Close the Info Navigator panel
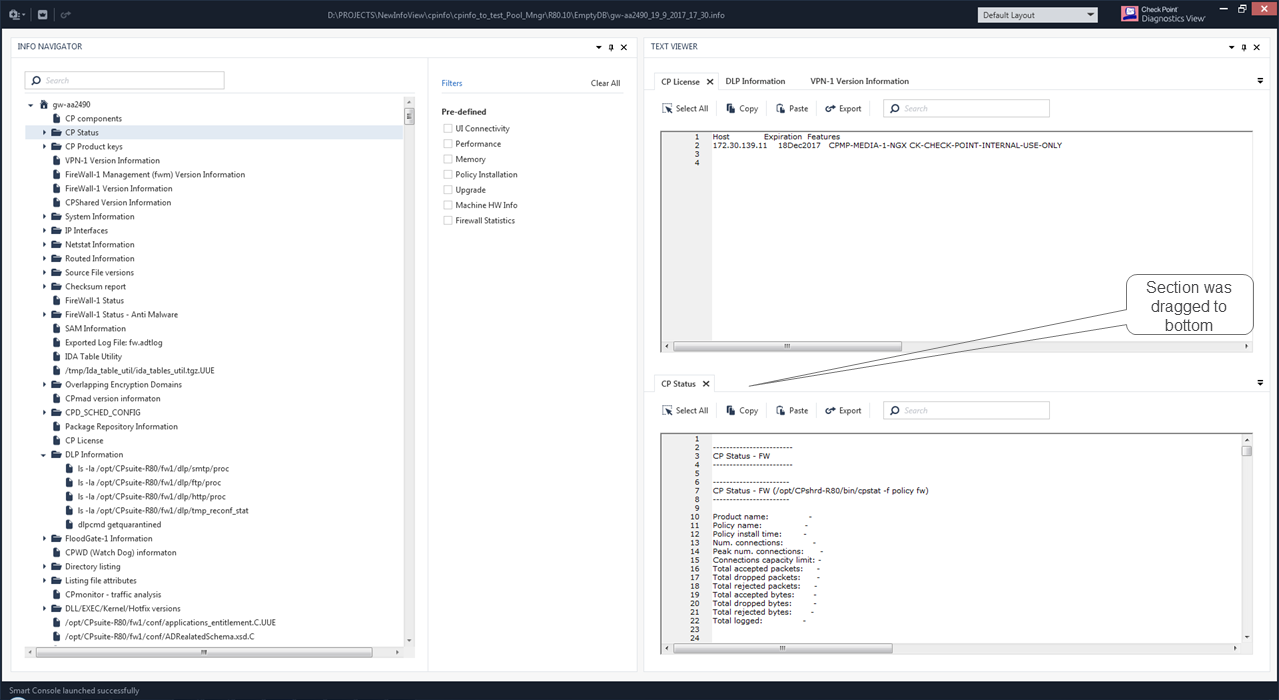 624,47
